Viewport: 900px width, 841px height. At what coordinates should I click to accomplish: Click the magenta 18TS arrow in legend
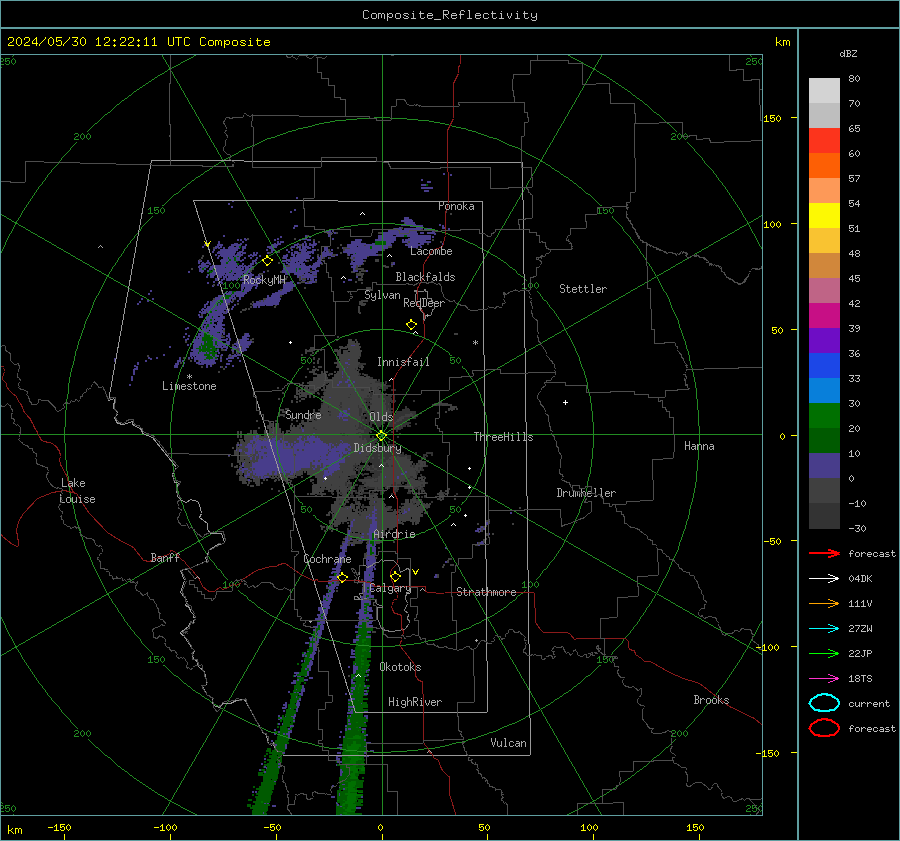[824, 679]
